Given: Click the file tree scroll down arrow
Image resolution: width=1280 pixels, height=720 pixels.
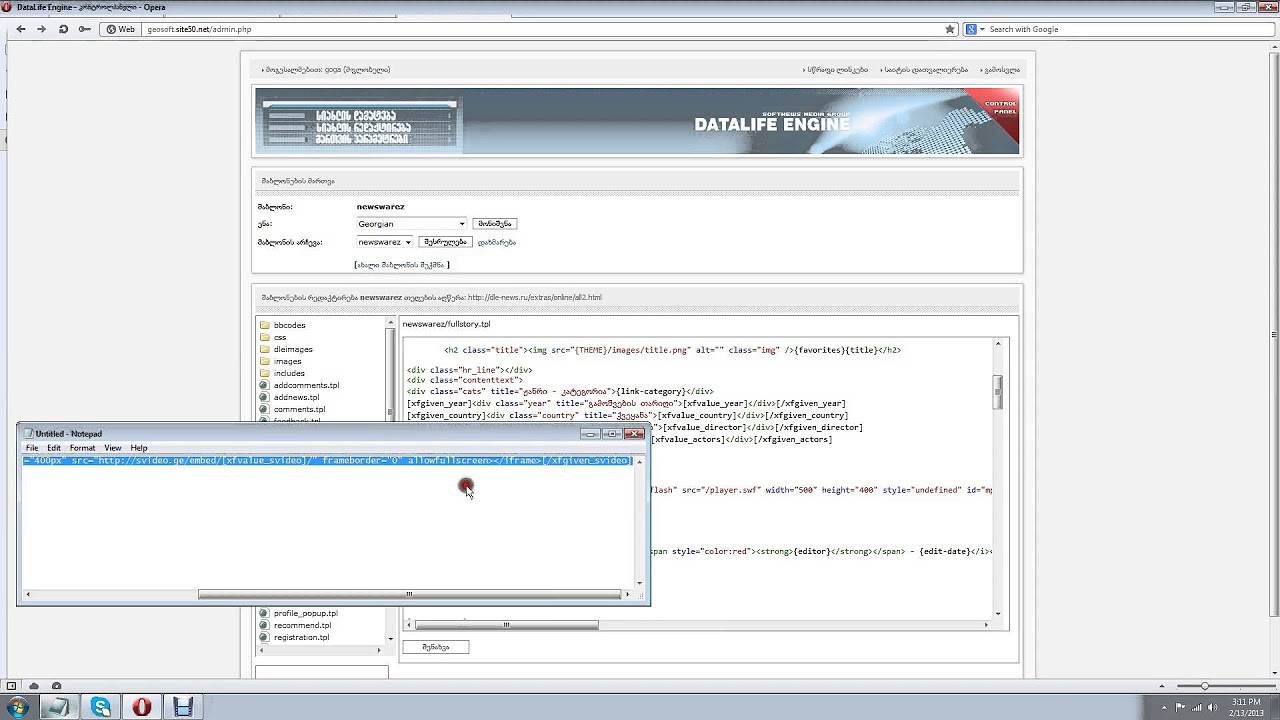Looking at the screenshot, I should (391, 637).
